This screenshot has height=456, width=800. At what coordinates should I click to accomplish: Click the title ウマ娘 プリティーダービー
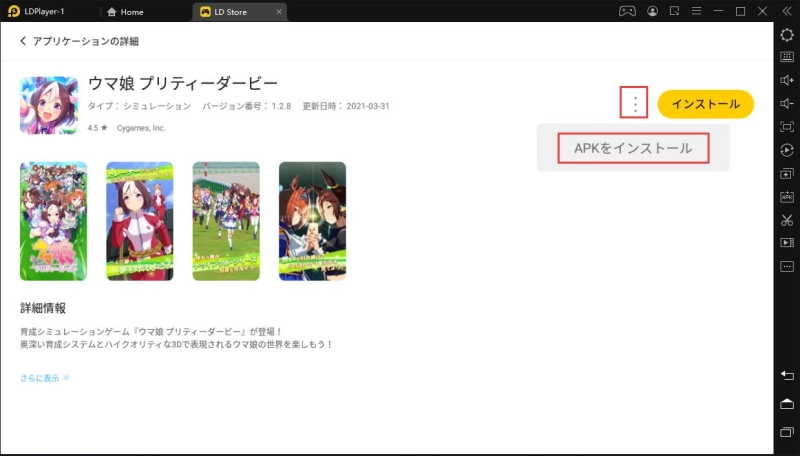(183, 83)
